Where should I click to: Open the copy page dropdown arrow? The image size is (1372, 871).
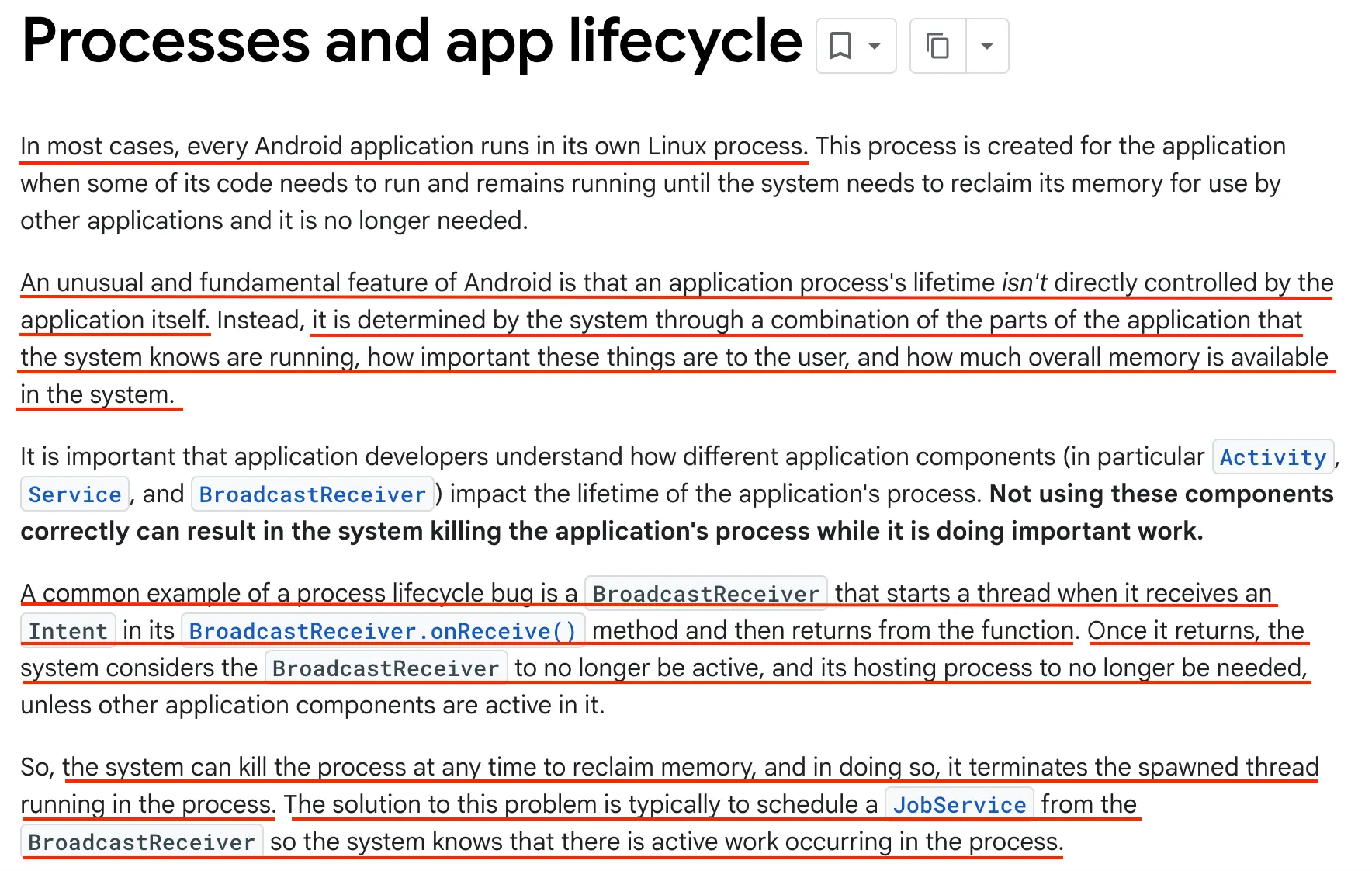point(987,46)
